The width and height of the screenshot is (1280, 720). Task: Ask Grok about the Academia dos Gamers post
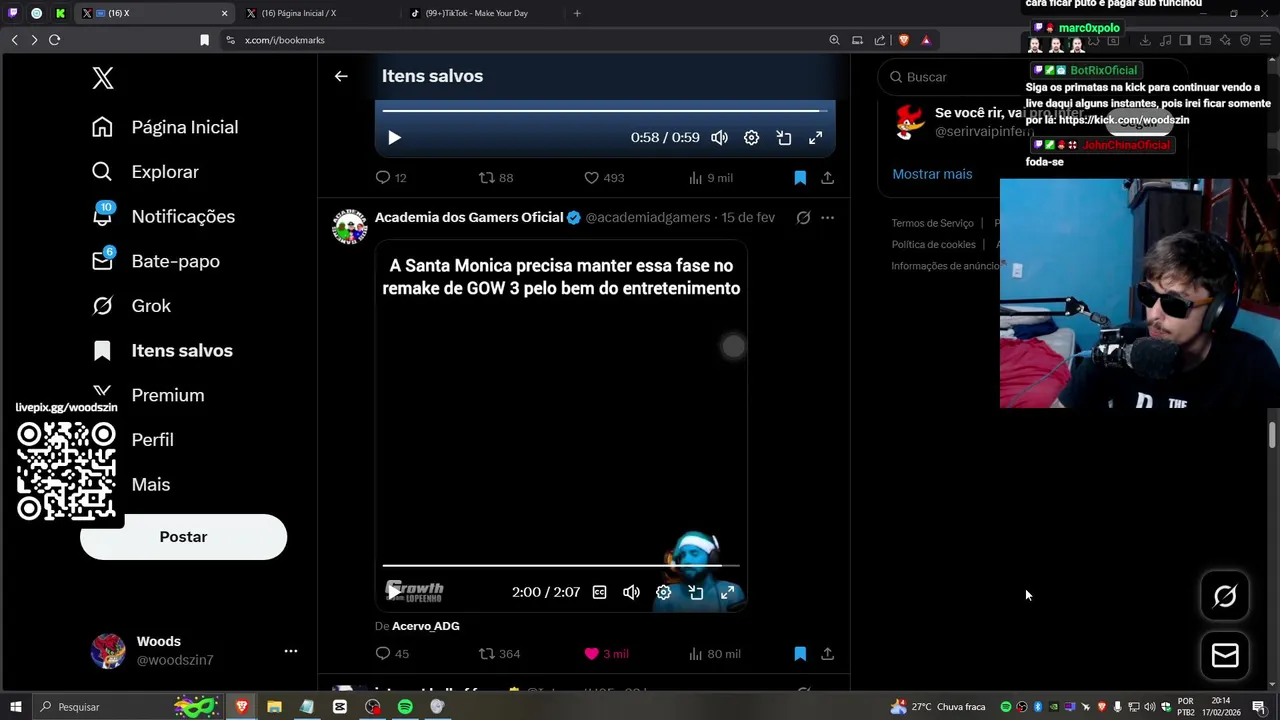click(x=803, y=217)
